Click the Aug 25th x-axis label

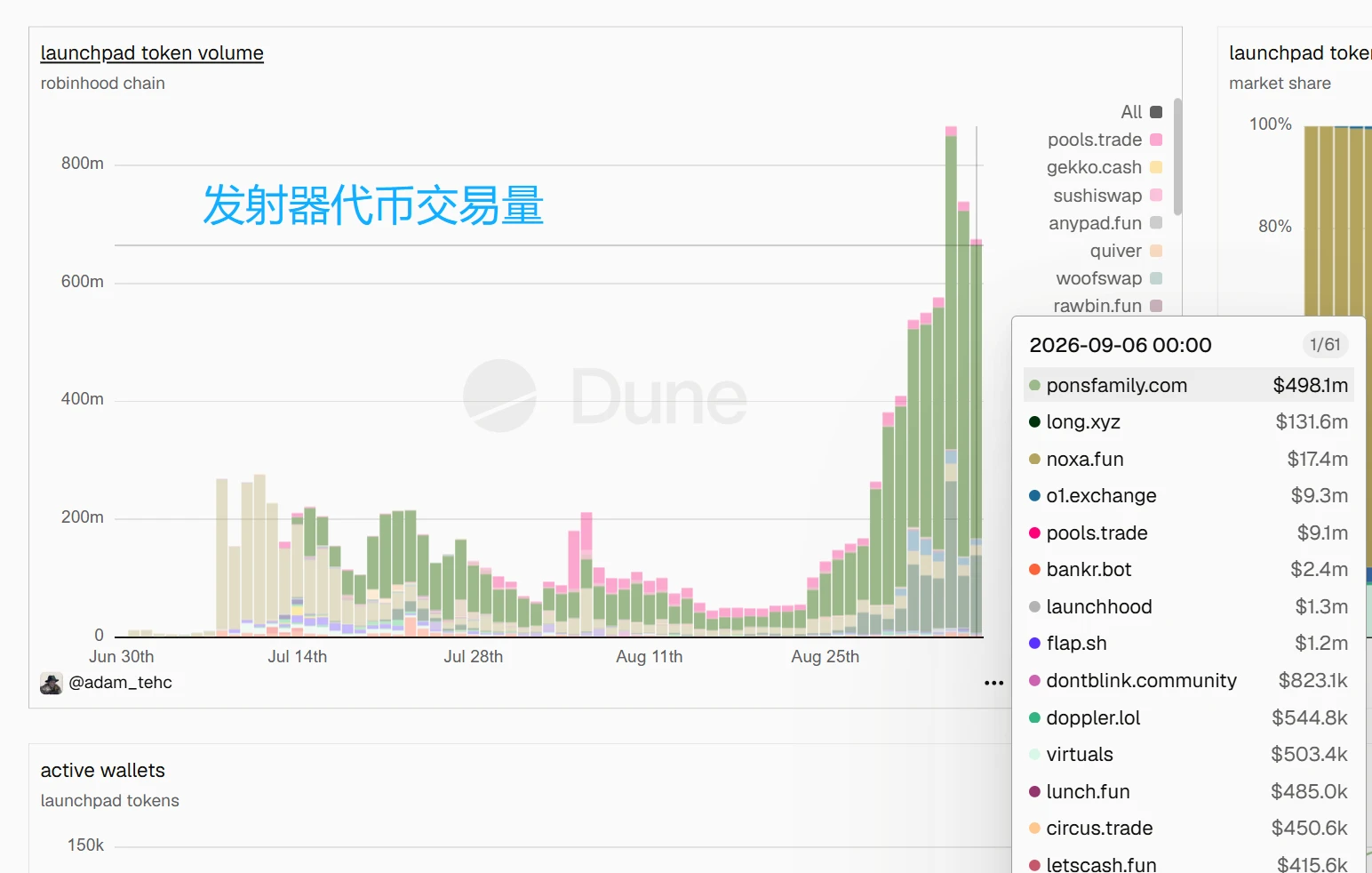pos(826,657)
